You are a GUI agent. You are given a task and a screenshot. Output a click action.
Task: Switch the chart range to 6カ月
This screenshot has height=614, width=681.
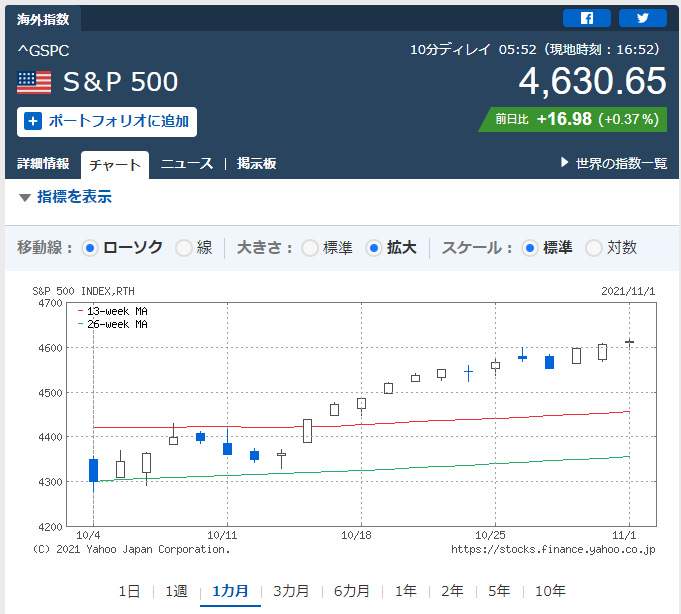pos(352,591)
